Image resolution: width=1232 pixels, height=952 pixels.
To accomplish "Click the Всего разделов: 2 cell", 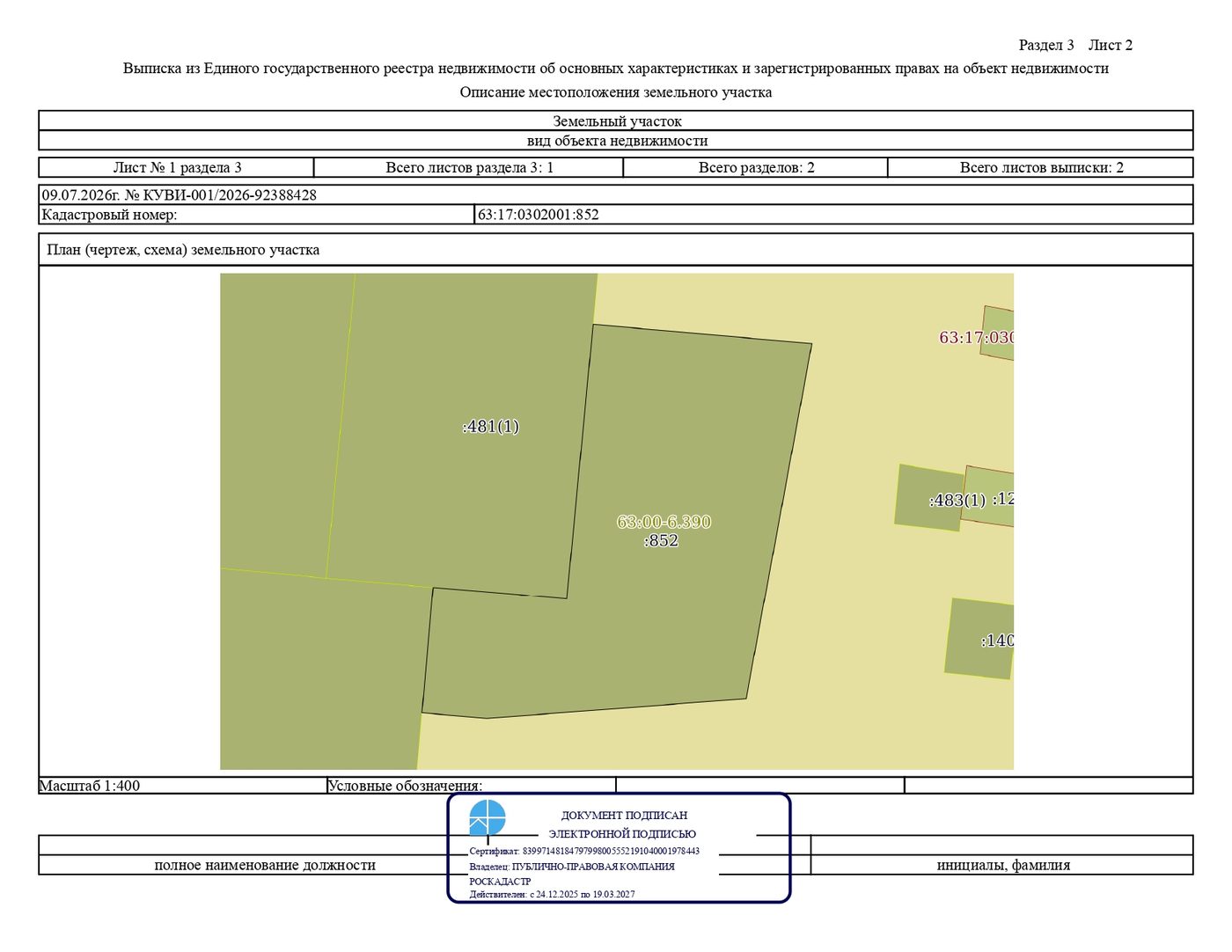I will [756, 167].
